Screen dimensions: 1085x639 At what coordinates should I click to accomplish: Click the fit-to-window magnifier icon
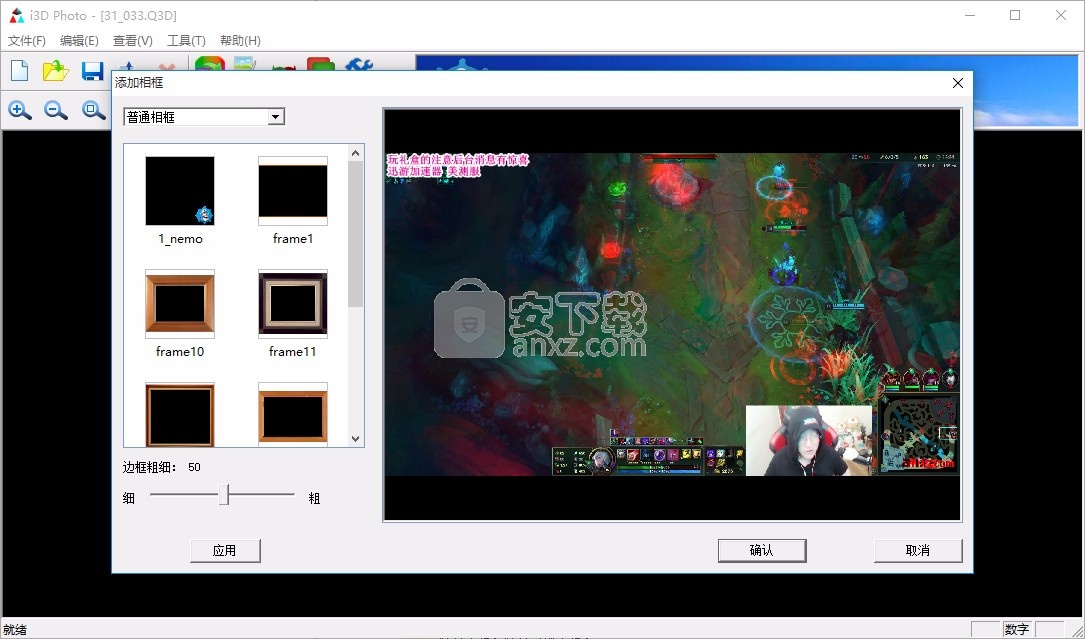[x=93, y=110]
